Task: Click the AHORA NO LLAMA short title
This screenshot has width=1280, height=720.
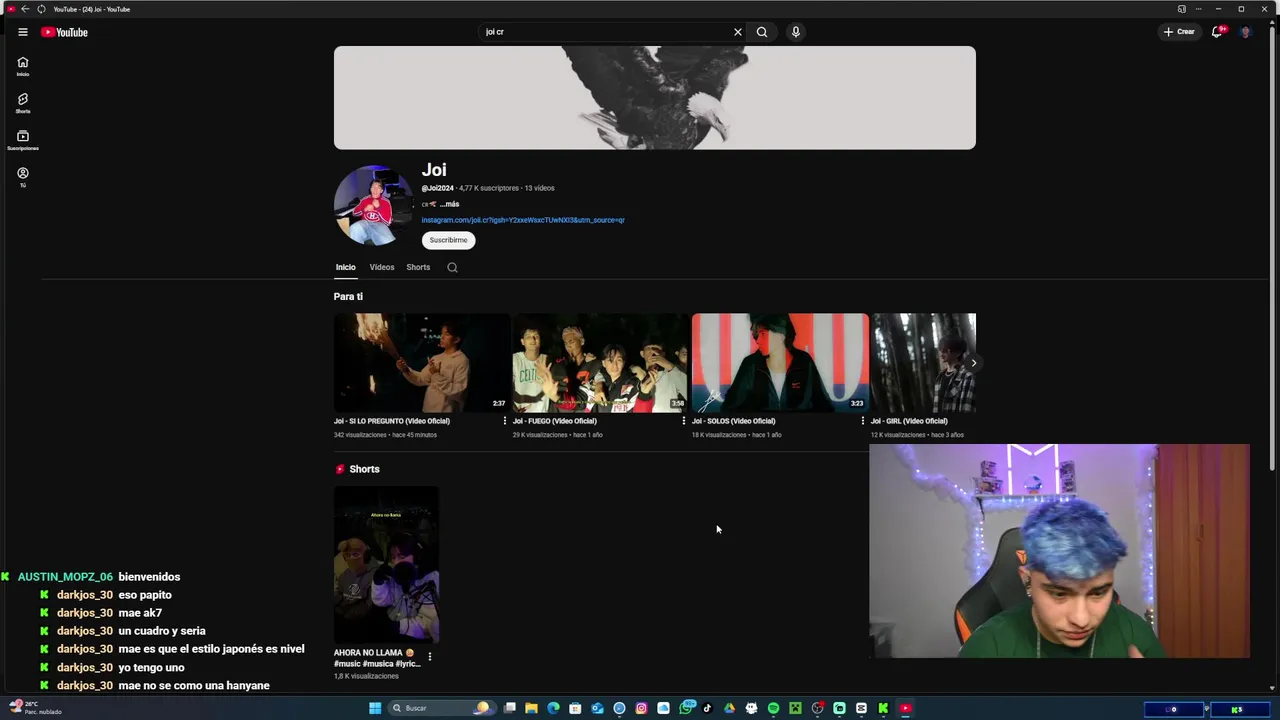Action: (x=377, y=657)
